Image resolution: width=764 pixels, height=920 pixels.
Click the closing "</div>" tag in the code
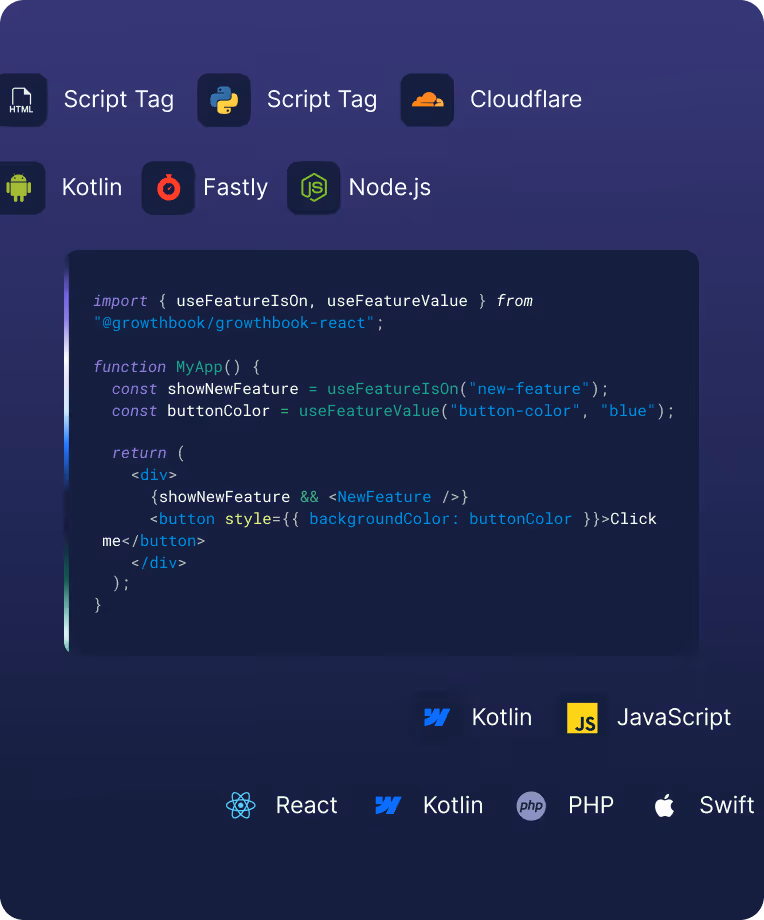pyautogui.click(x=158, y=563)
